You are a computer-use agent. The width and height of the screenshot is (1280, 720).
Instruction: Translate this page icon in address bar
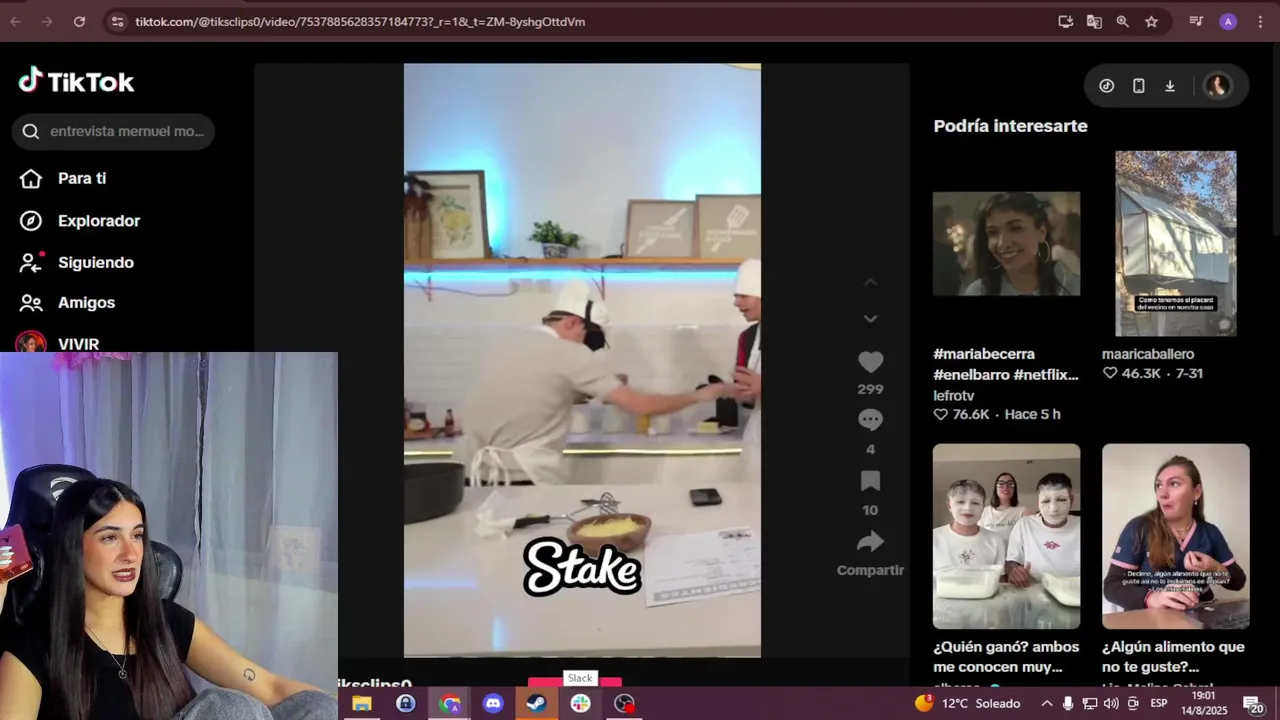1094,21
